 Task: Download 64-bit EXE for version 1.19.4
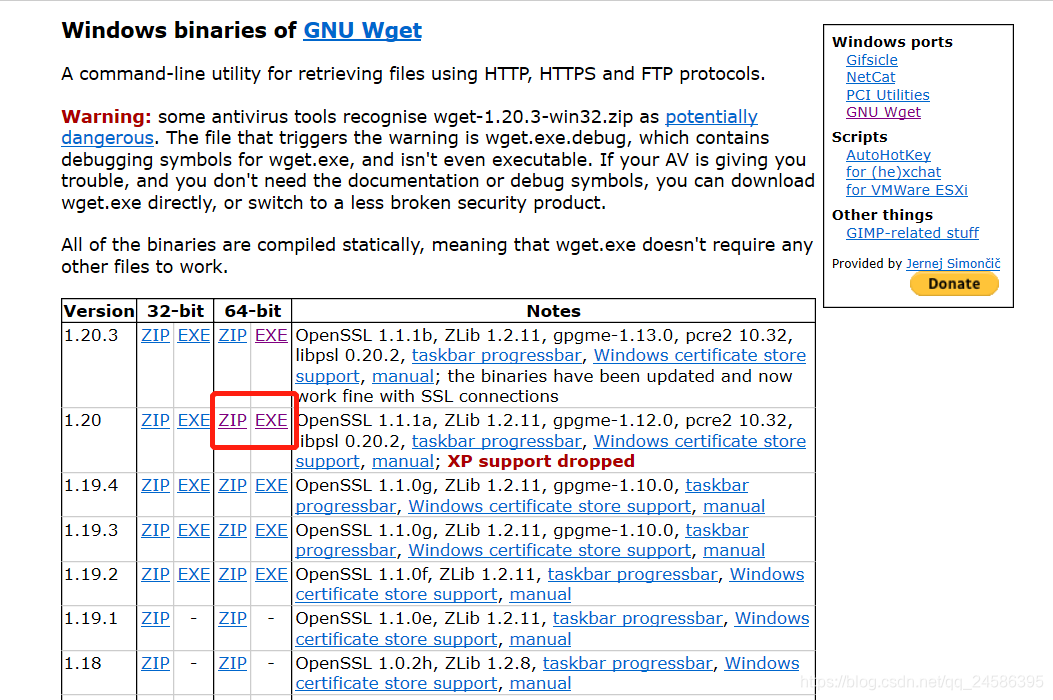tap(271, 486)
